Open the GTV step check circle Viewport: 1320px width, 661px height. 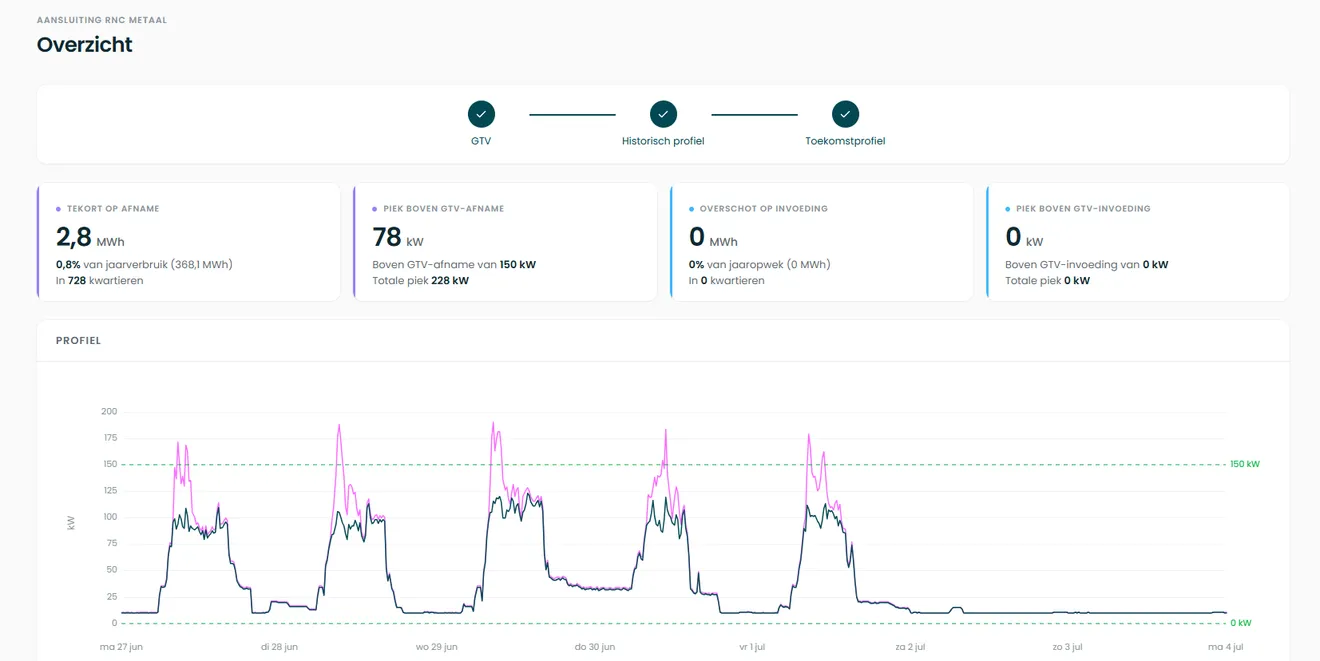(481, 114)
